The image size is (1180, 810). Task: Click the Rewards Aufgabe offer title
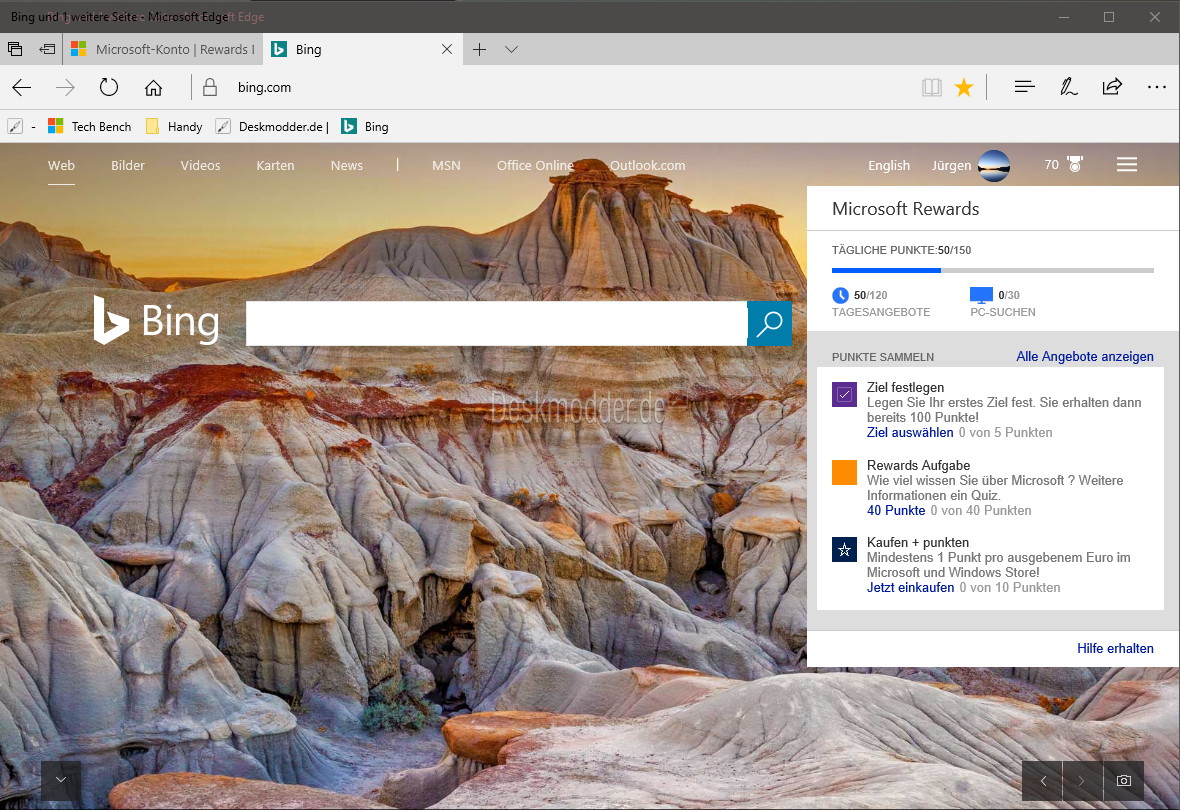tap(918, 466)
